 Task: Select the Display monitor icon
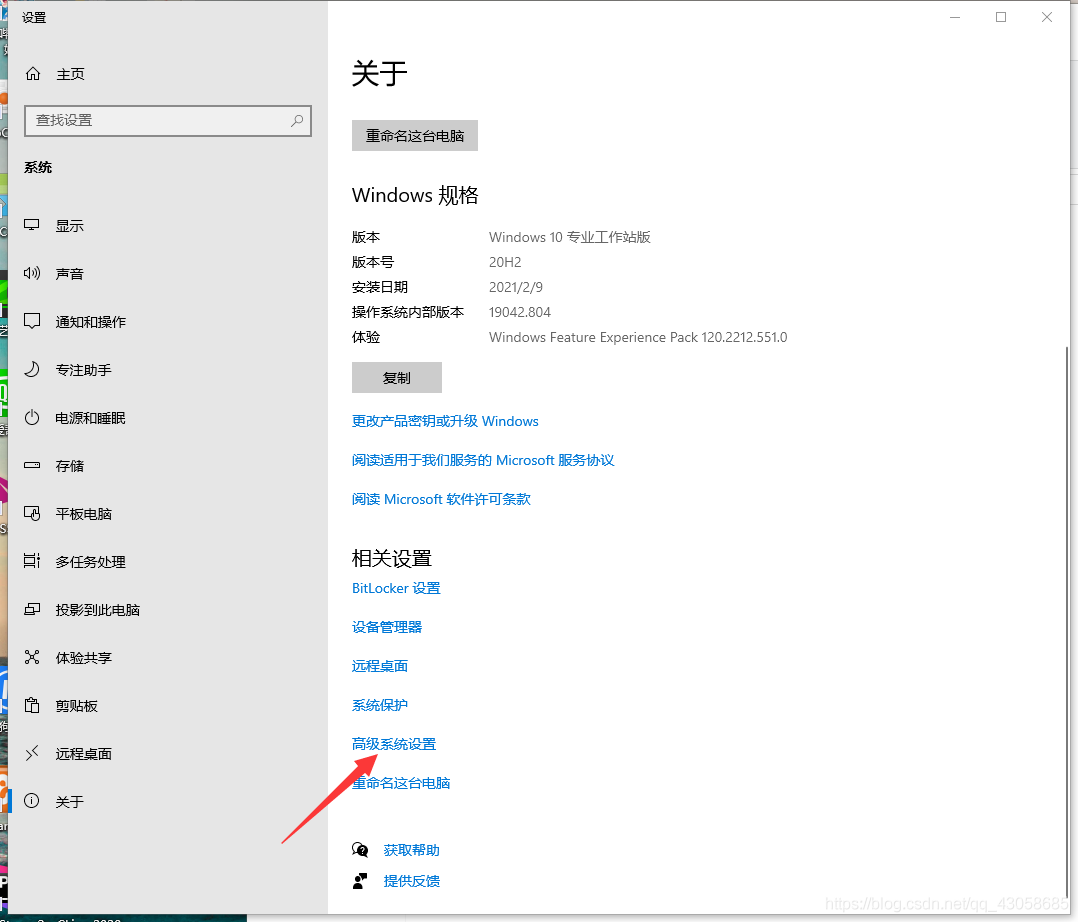click(32, 225)
